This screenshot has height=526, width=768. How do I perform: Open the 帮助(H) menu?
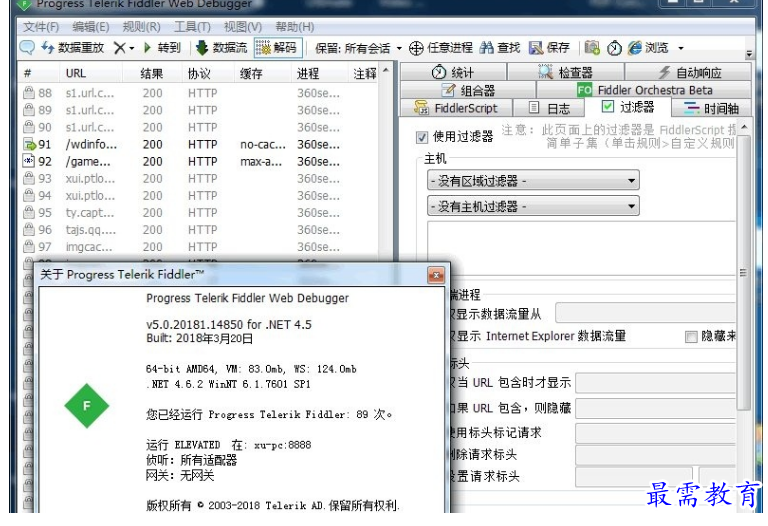(294, 27)
